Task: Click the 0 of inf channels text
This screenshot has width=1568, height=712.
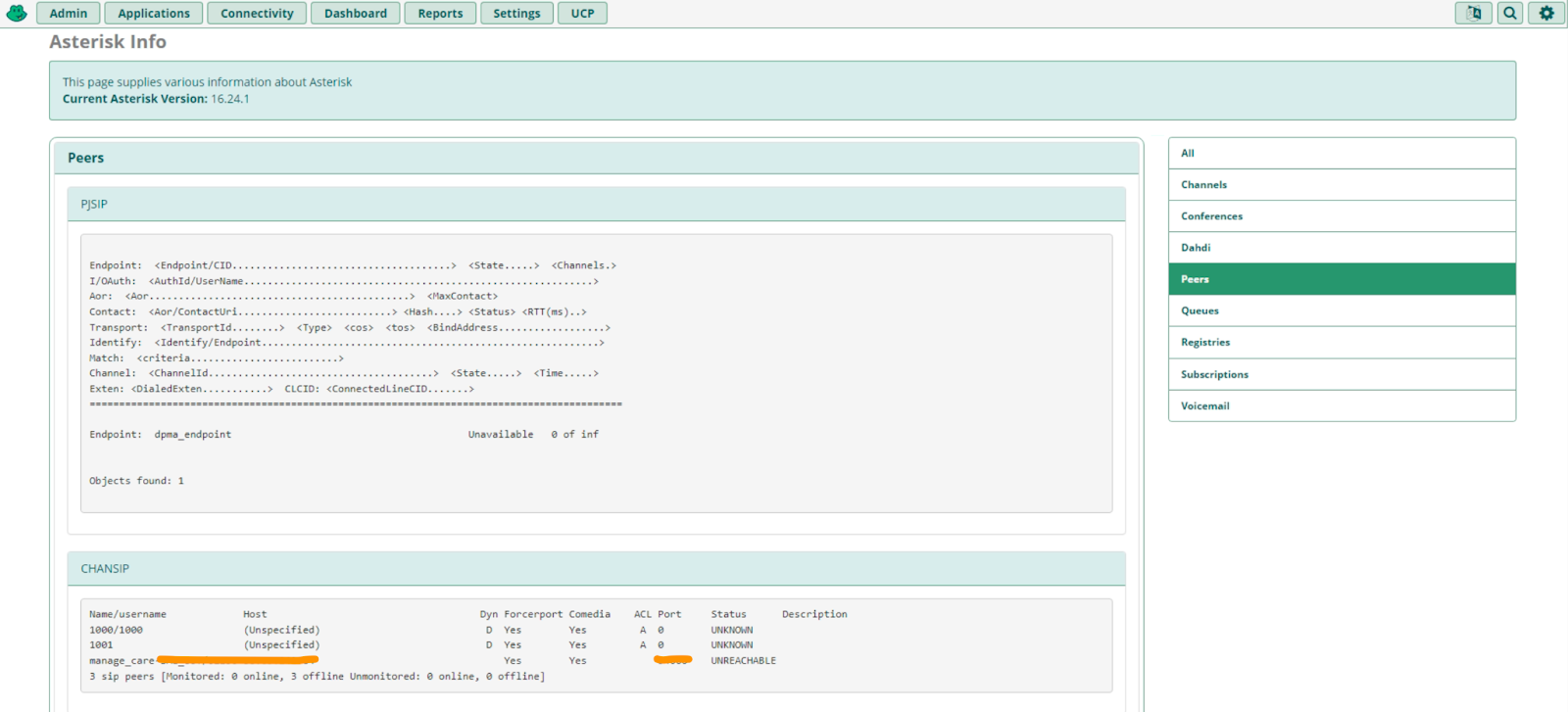Action: (574, 435)
